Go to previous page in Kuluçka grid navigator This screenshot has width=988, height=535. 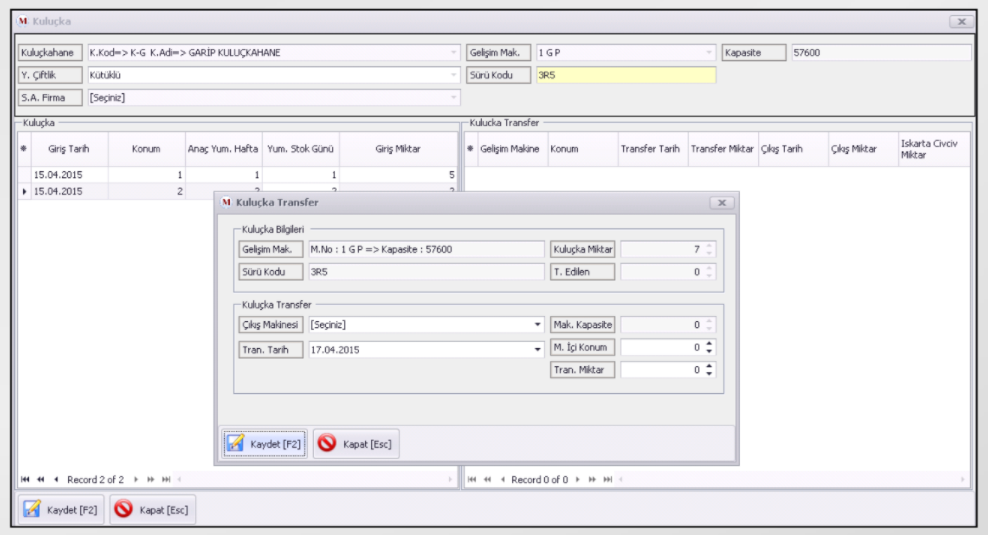tap(41, 480)
